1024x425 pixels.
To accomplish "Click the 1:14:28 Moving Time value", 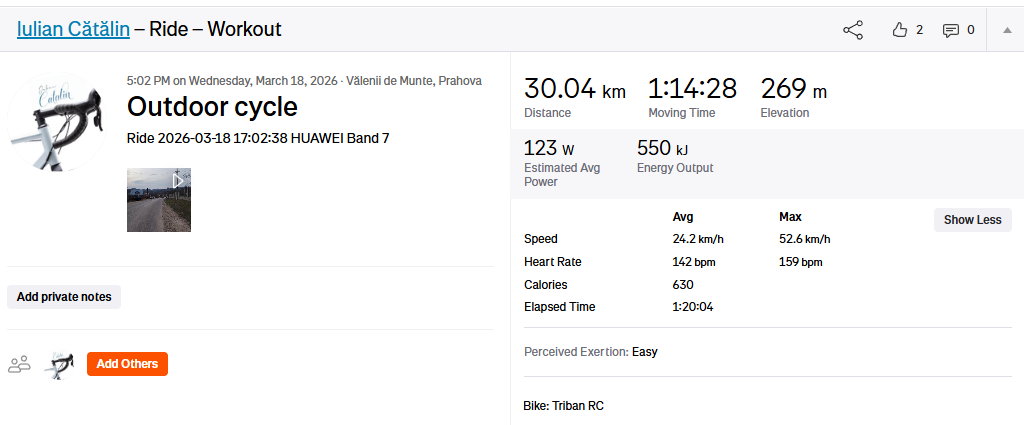I will (692, 89).
